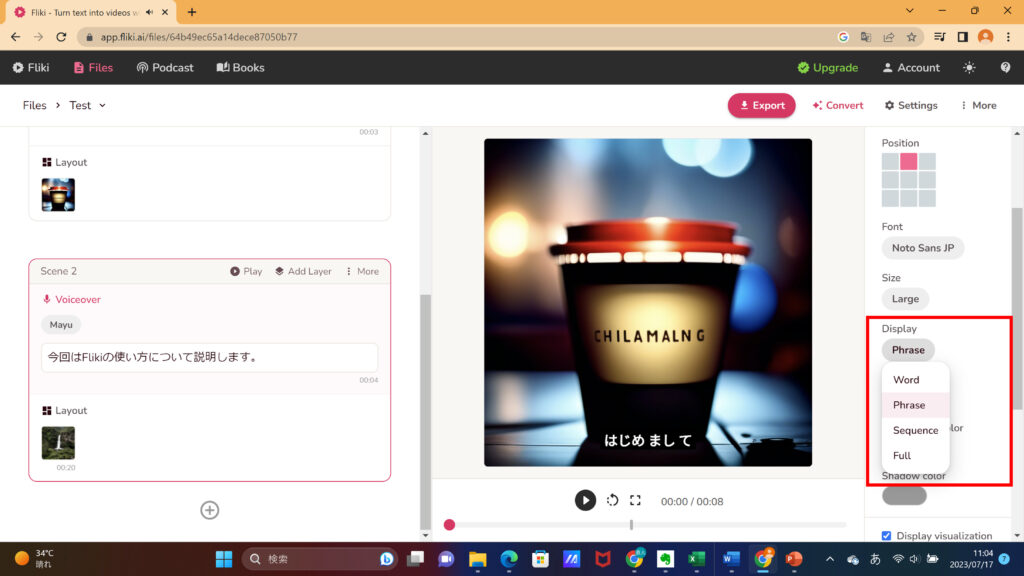Pick the Shadow color swatch
Viewport: 1024px width, 576px height.
[904, 496]
